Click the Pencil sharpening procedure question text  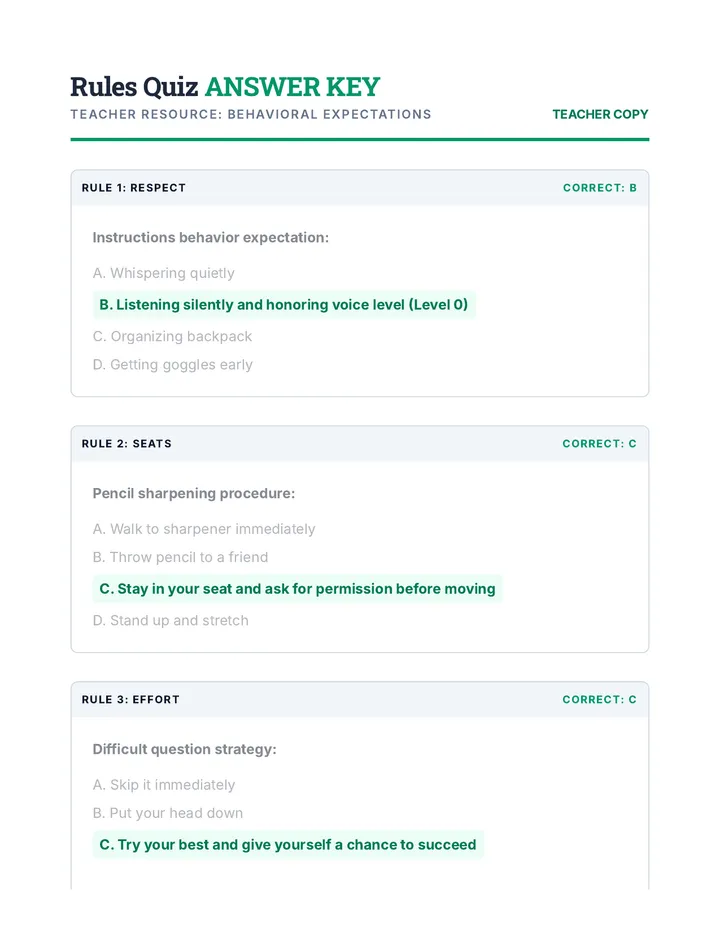tap(194, 493)
